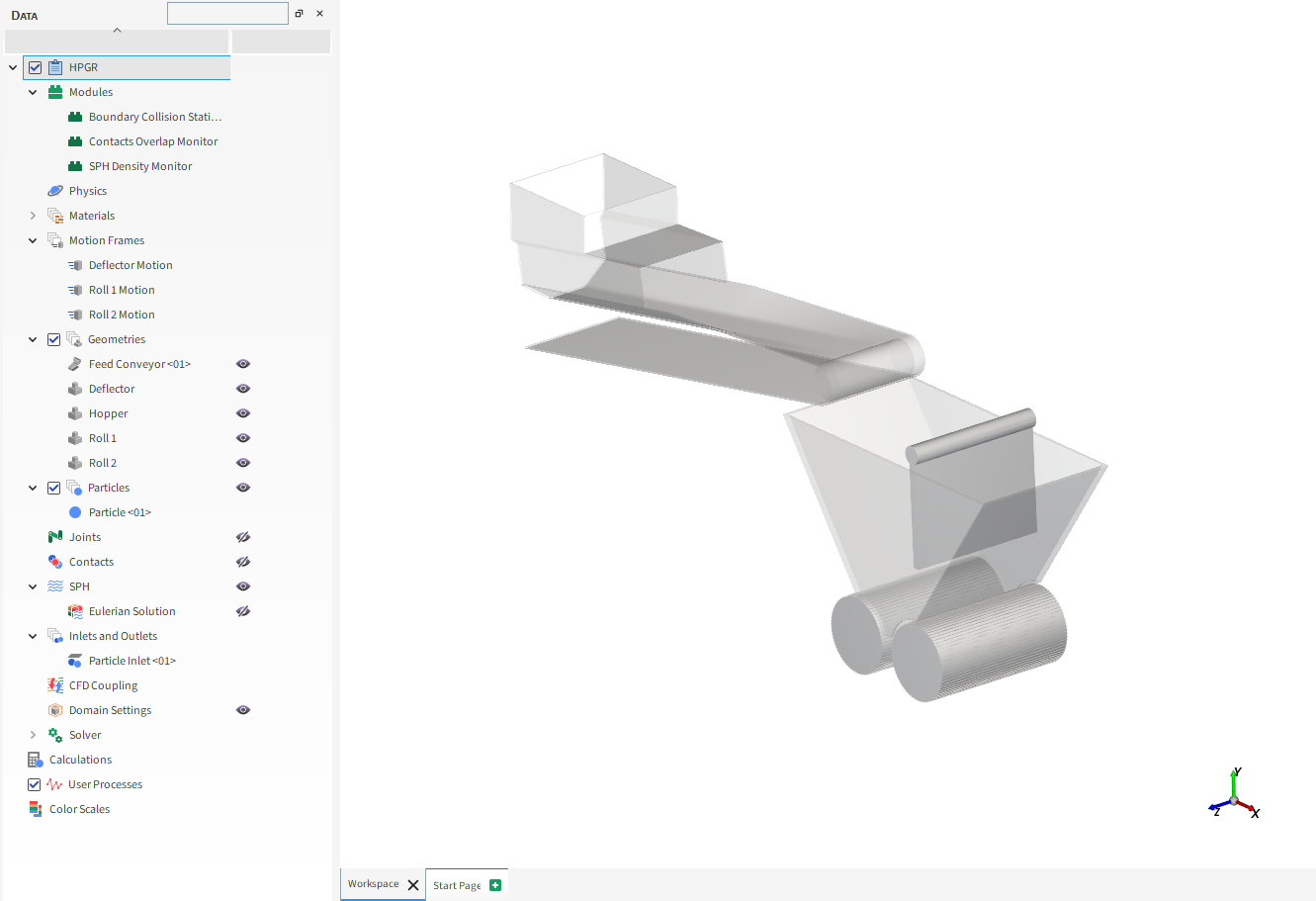The width and height of the screenshot is (1316, 901).
Task: Collapse the SPH tree node
Action: pyautogui.click(x=33, y=586)
